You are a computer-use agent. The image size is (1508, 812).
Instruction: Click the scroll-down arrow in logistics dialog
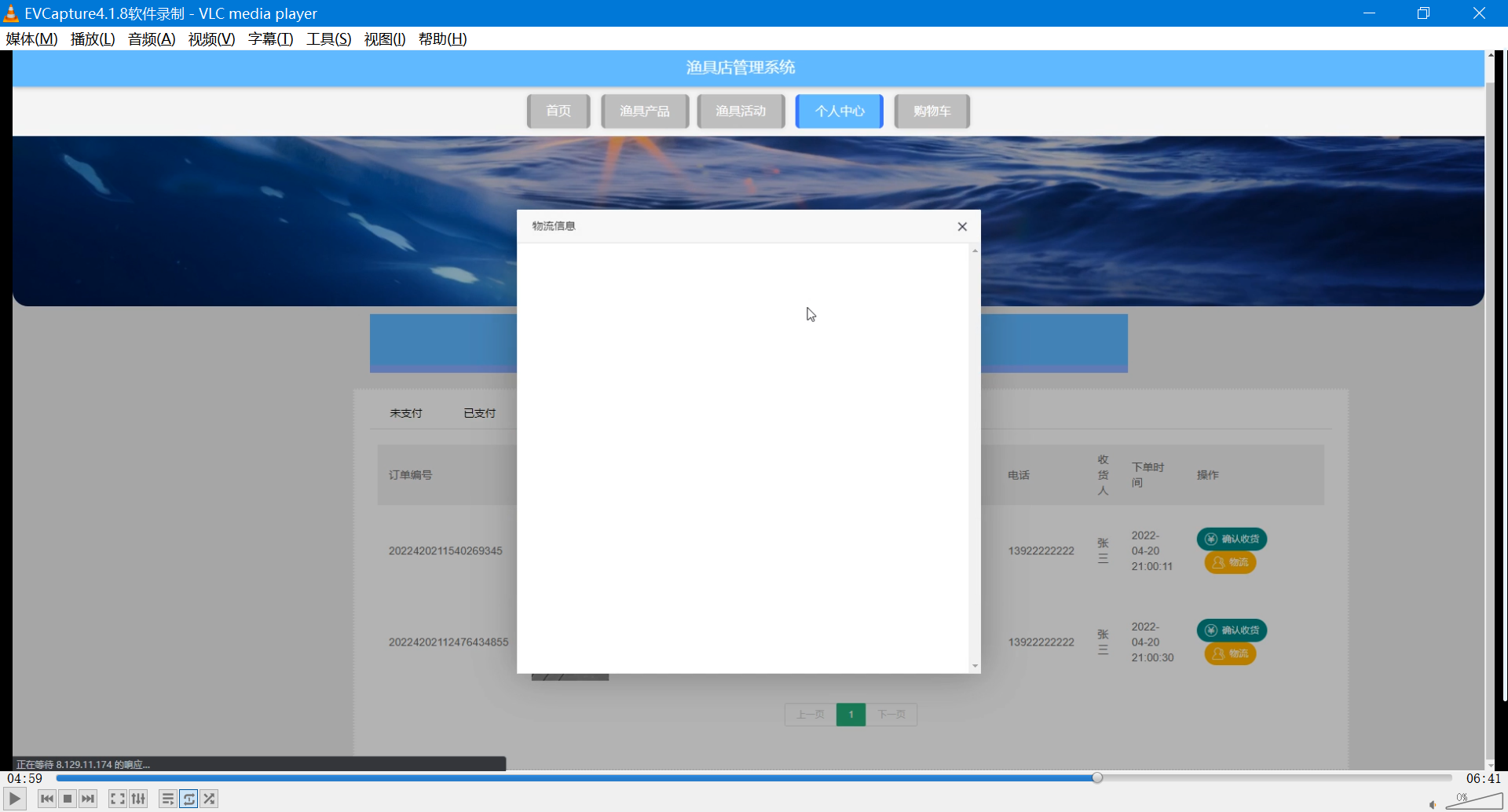(975, 666)
